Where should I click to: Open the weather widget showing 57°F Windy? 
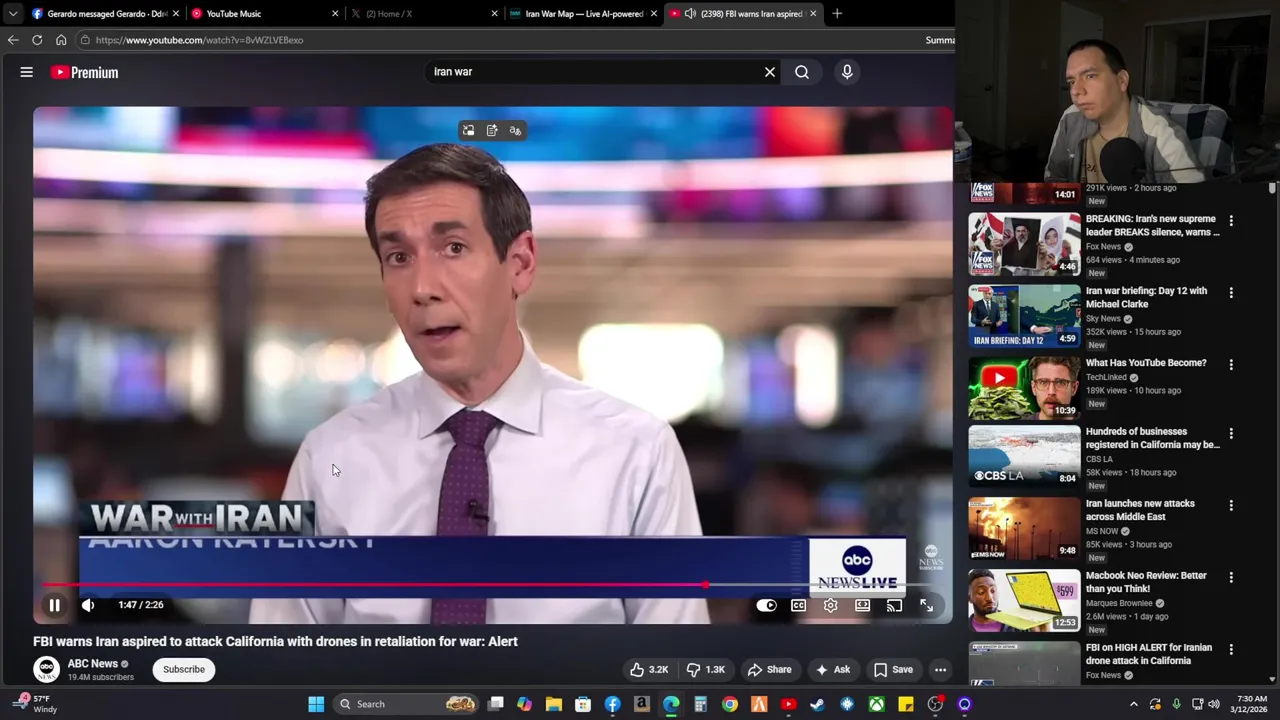pyautogui.click(x=35, y=704)
